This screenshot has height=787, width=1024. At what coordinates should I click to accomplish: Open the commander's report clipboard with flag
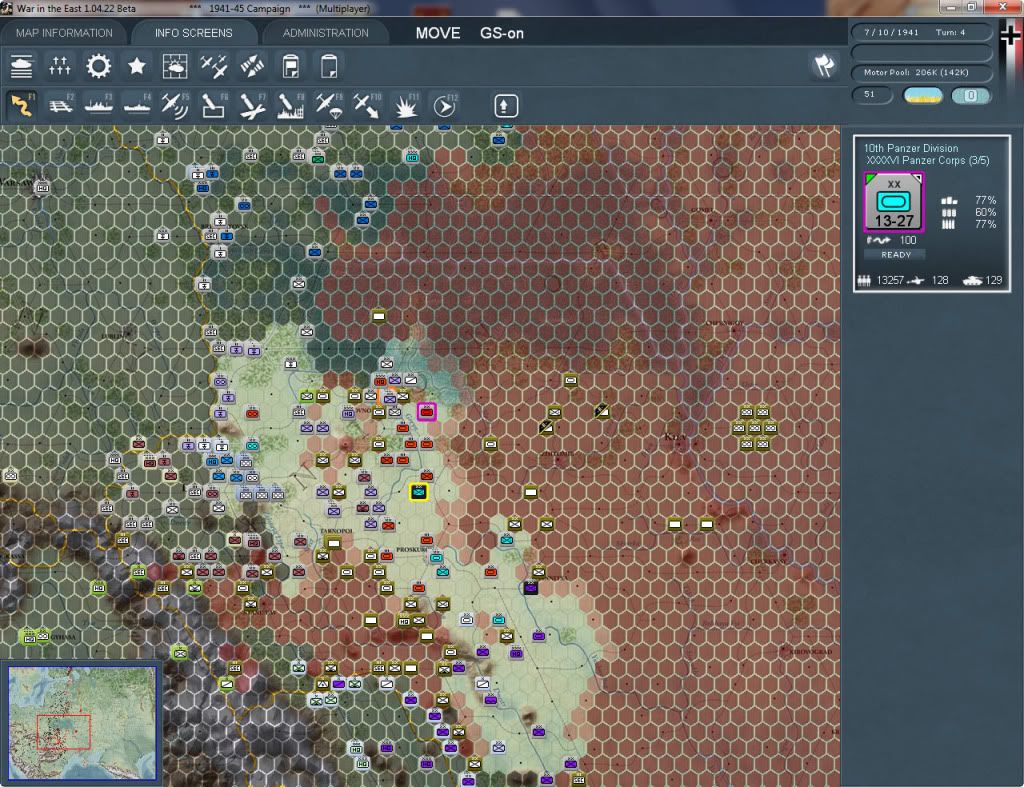pyautogui.click(x=291, y=66)
